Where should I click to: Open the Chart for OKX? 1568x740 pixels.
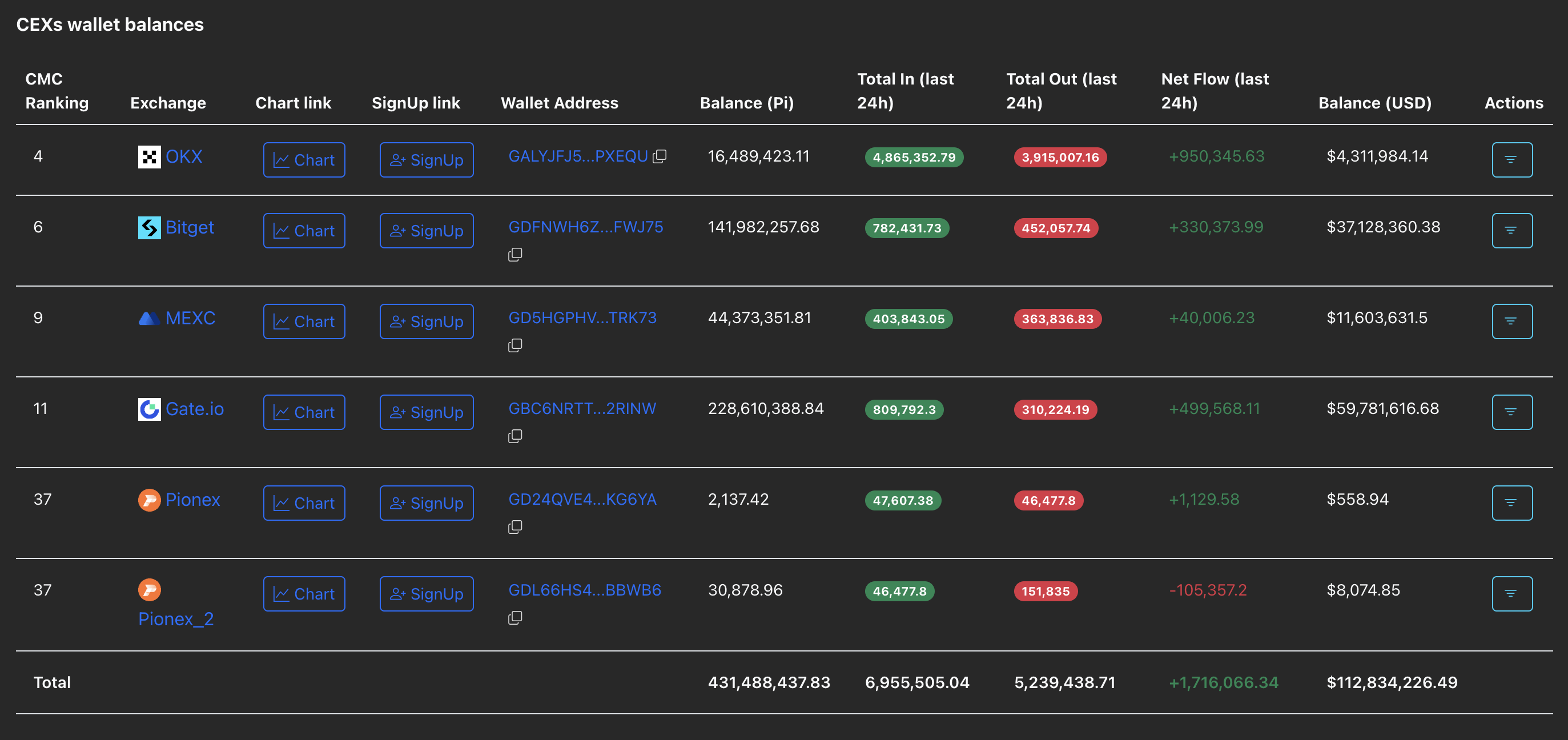pyautogui.click(x=304, y=159)
